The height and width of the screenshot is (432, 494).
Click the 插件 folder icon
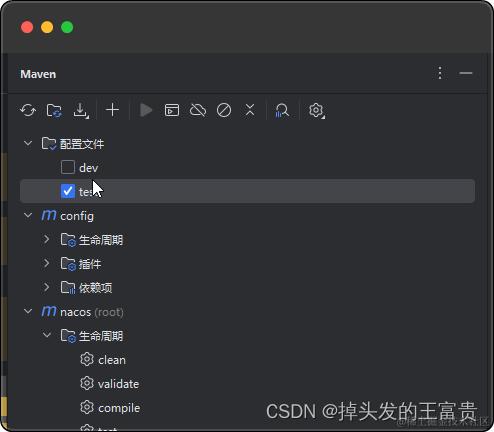pyautogui.click(x=68, y=264)
